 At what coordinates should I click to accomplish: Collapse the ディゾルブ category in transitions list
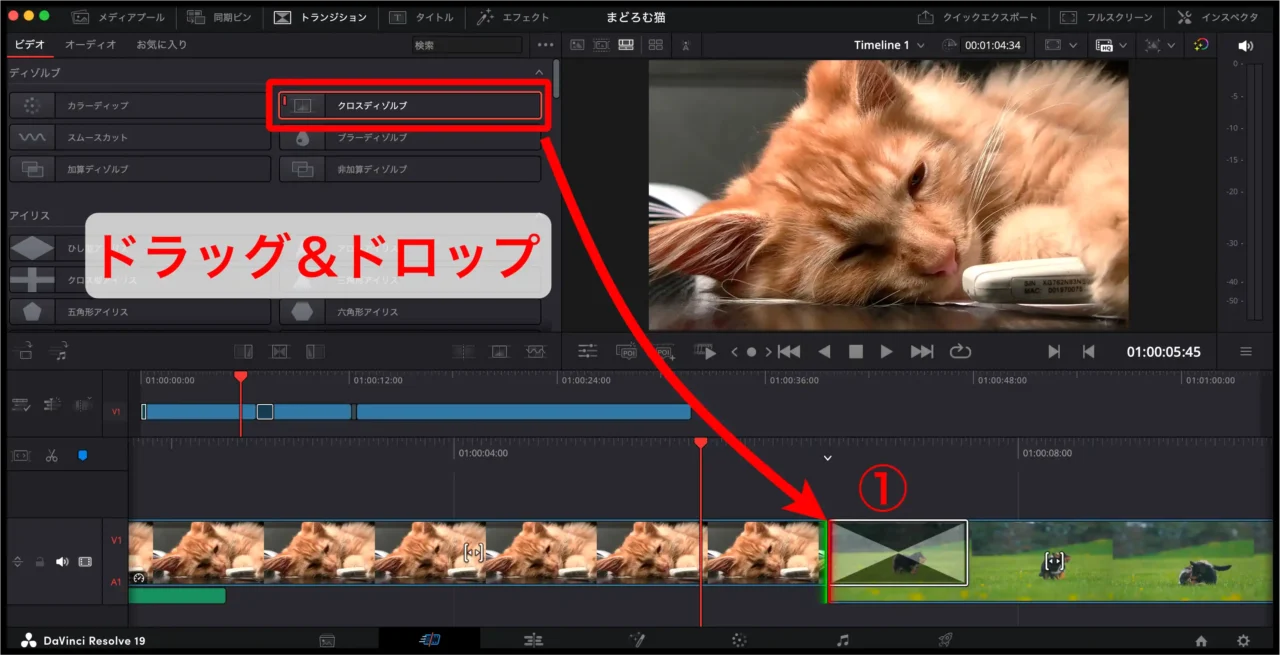click(539, 71)
